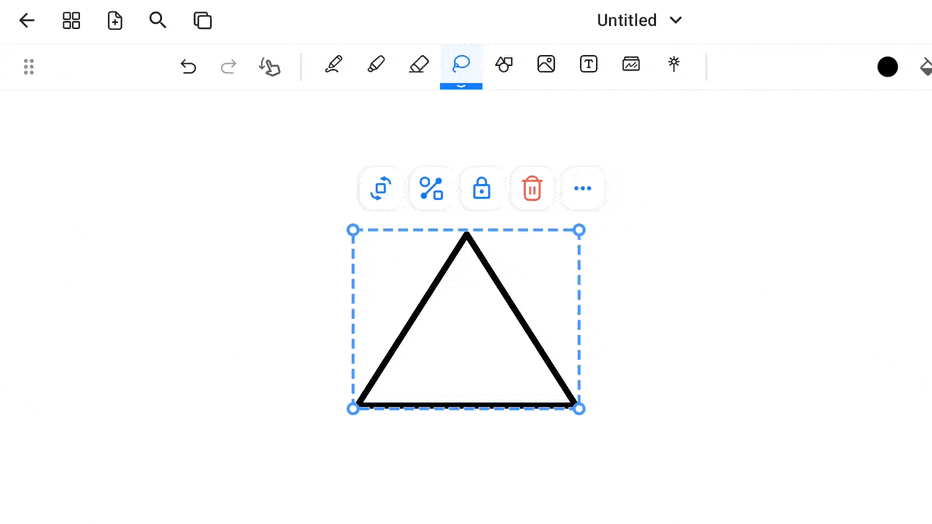The width and height of the screenshot is (932, 524).
Task: Select the Lasso selection tool
Action: coord(461,64)
